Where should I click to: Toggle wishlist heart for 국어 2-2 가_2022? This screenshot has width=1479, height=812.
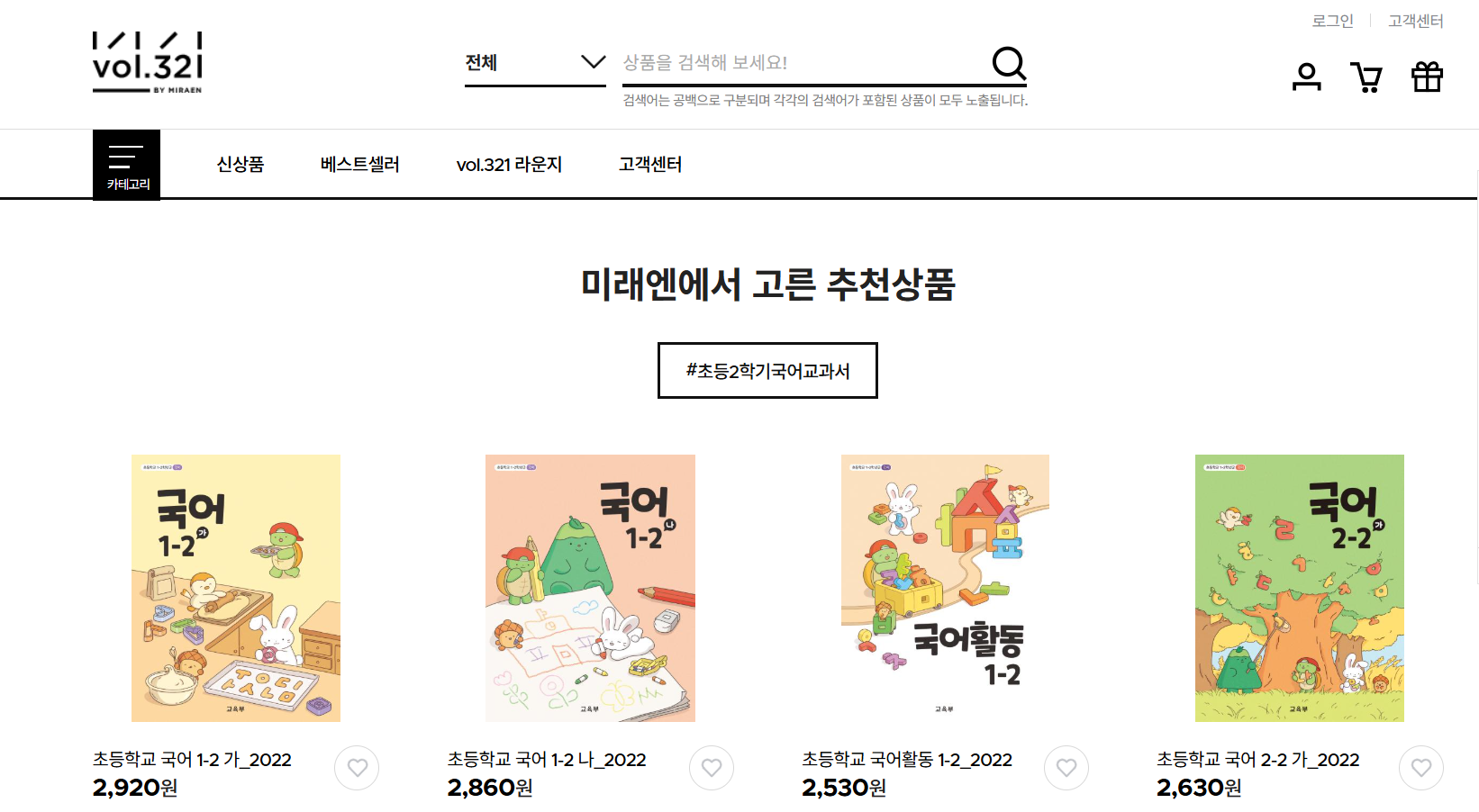(1421, 768)
